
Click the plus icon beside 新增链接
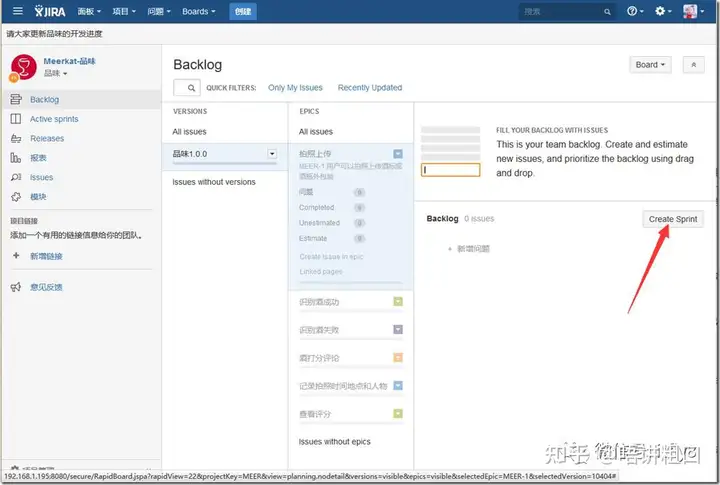click(16, 255)
